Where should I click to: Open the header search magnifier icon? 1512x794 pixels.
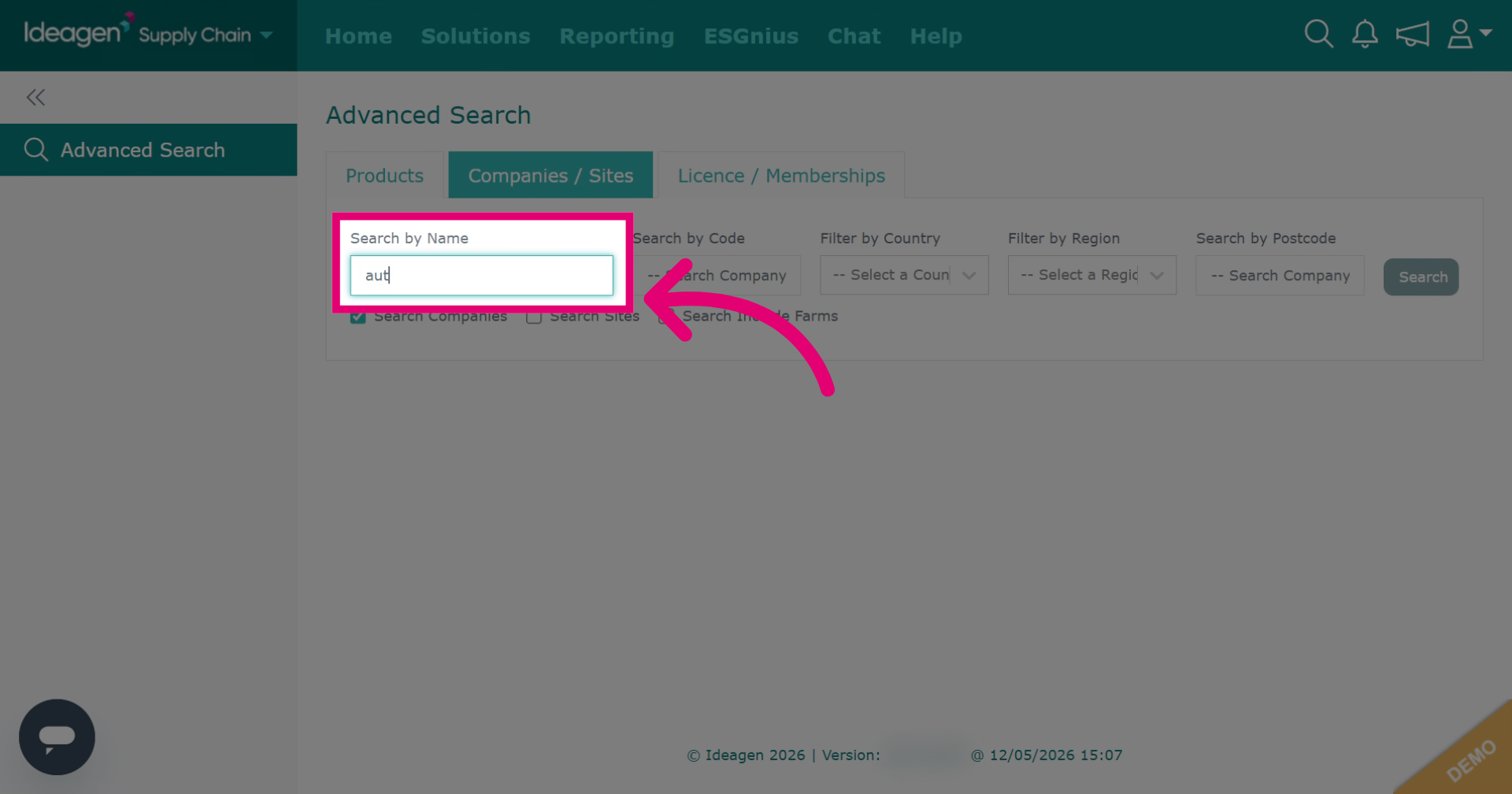click(x=1318, y=35)
